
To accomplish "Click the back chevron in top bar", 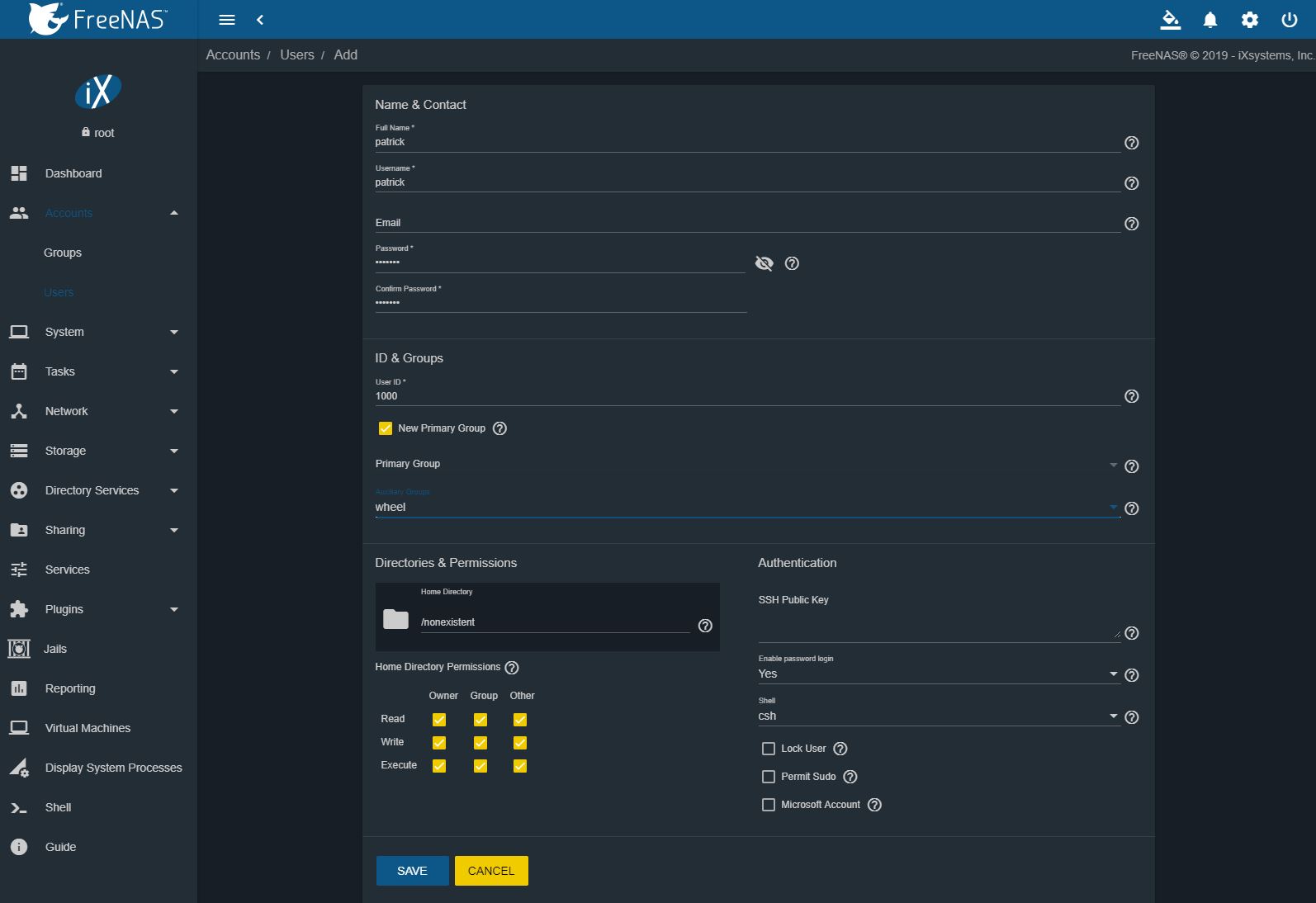I will click(x=260, y=20).
